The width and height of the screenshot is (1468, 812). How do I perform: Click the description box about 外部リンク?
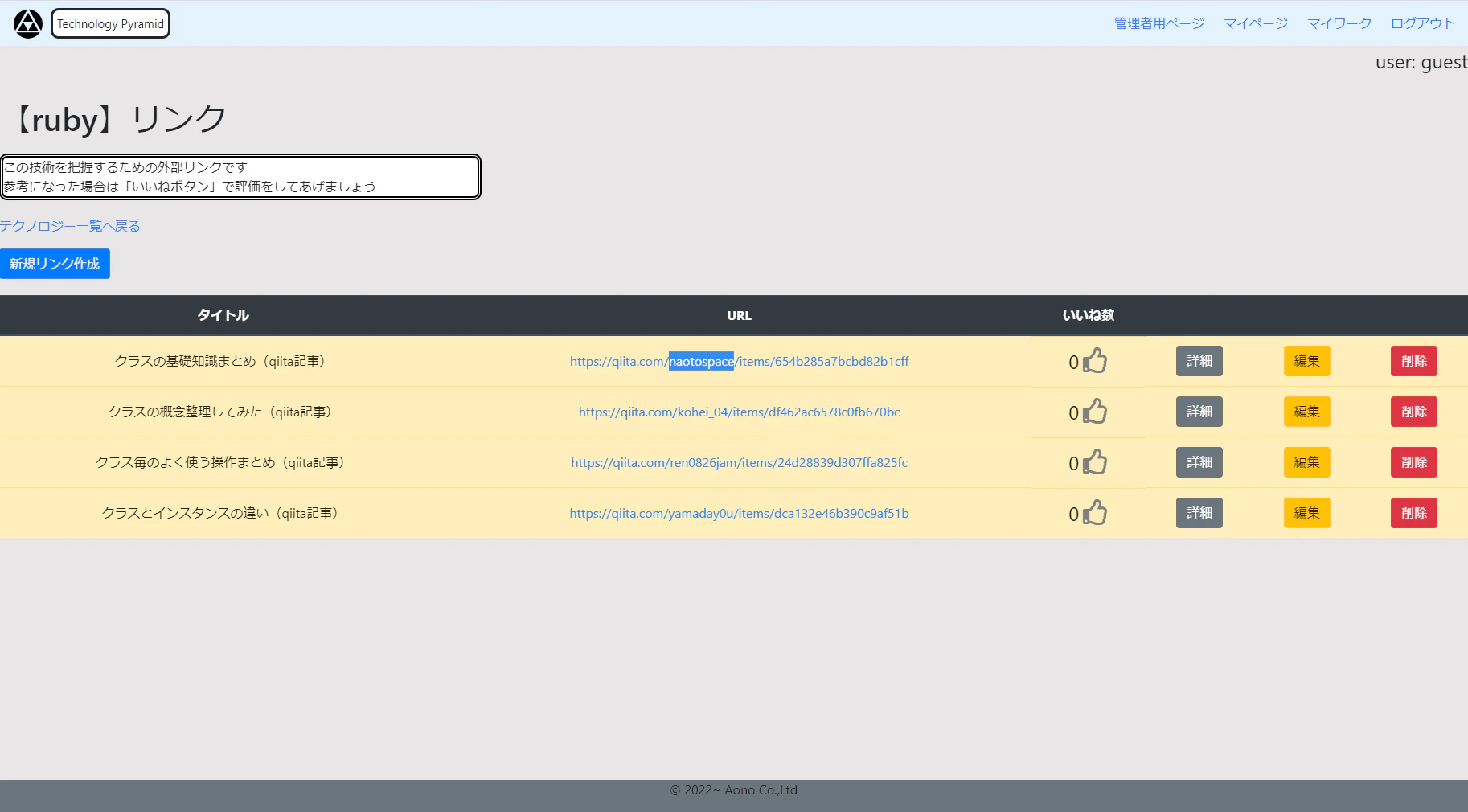(x=240, y=177)
